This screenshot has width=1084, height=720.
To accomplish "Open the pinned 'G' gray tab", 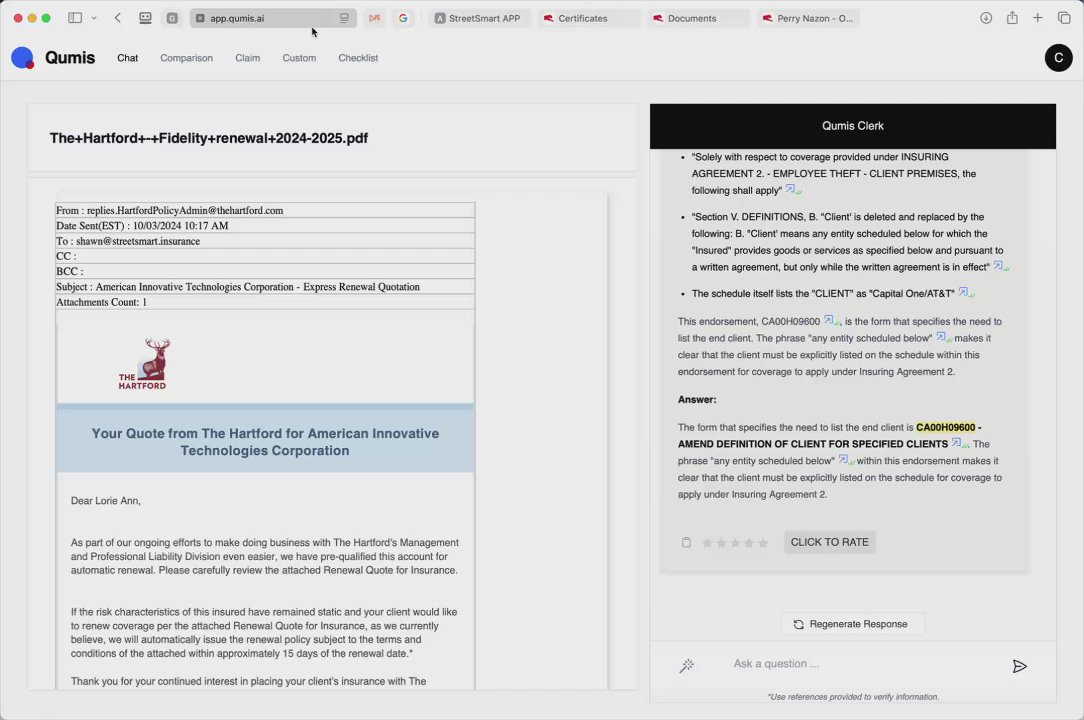I will coord(172,18).
